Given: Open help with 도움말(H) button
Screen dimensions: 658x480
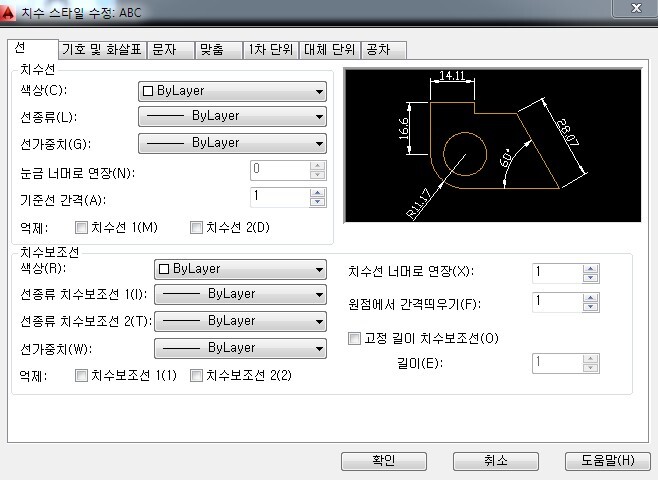Looking at the screenshot, I should click(608, 461).
